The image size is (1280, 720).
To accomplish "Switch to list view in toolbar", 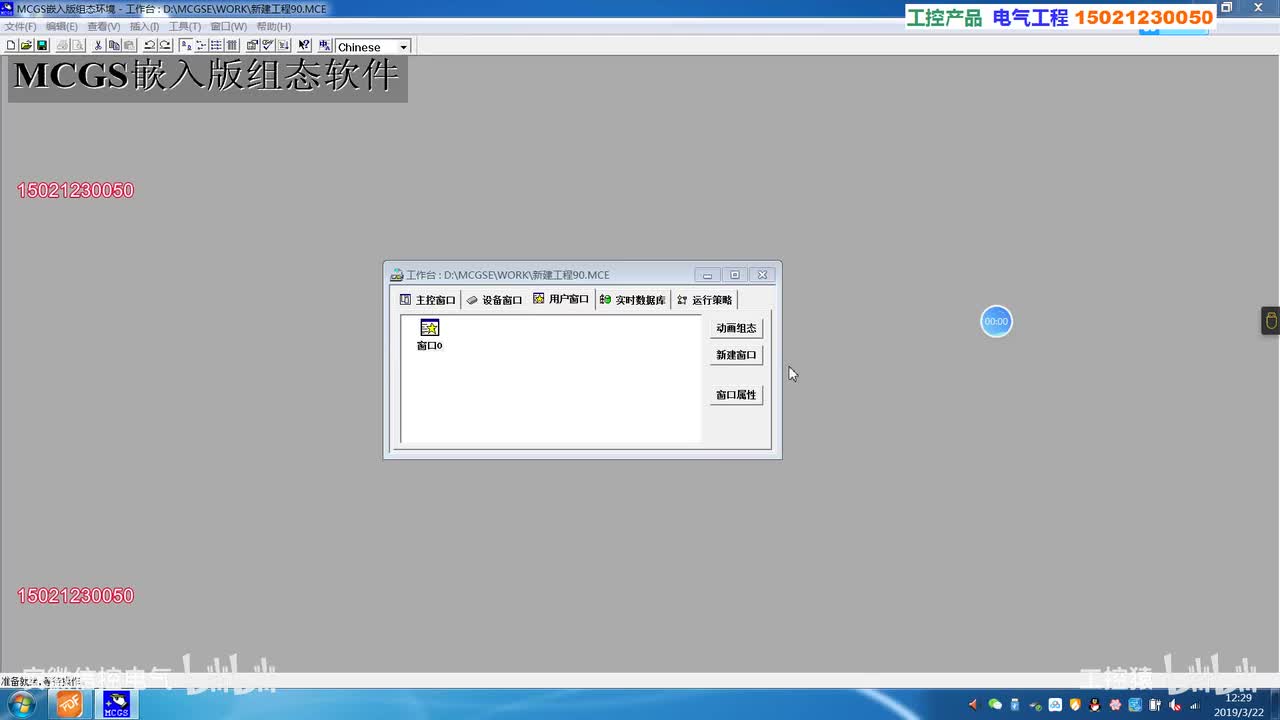I will pyautogui.click(x=216, y=46).
